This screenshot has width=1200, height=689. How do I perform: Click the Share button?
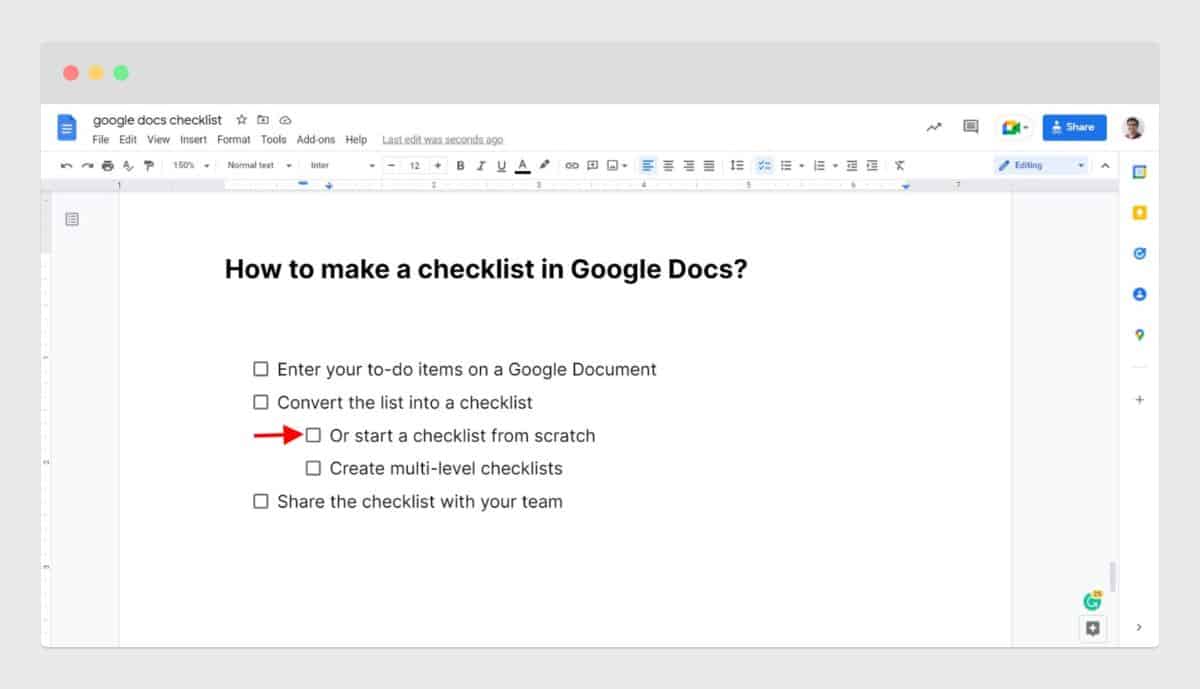point(1074,127)
